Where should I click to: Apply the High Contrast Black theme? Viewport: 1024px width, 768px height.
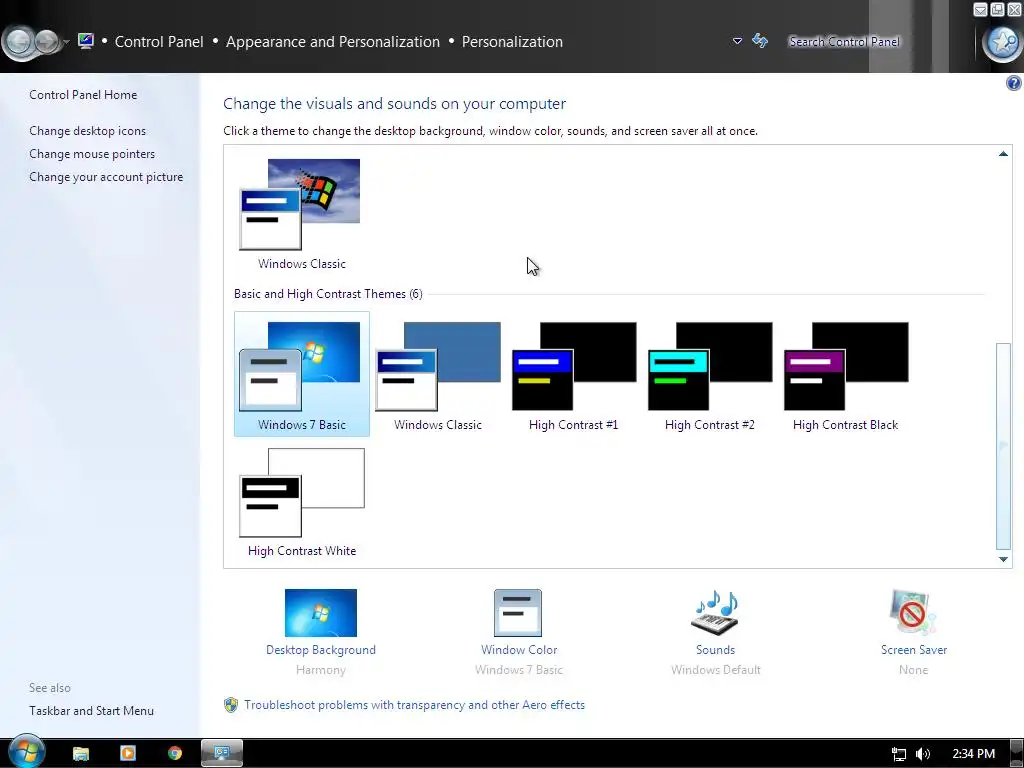[x=845, y=374]
